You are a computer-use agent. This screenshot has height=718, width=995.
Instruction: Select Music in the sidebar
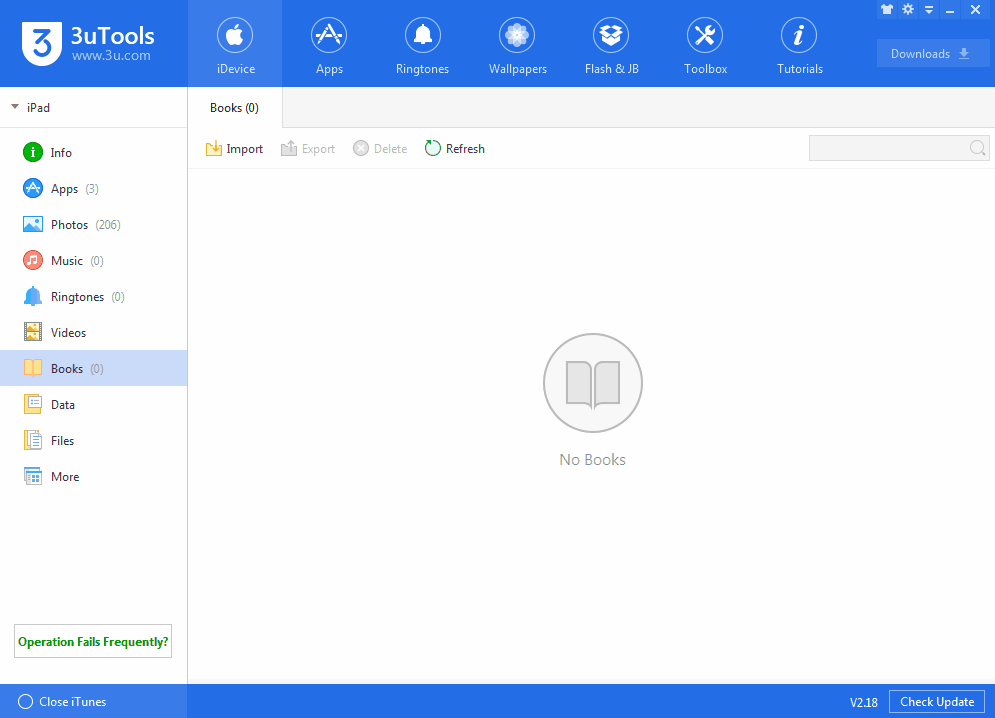click(93, 261)
